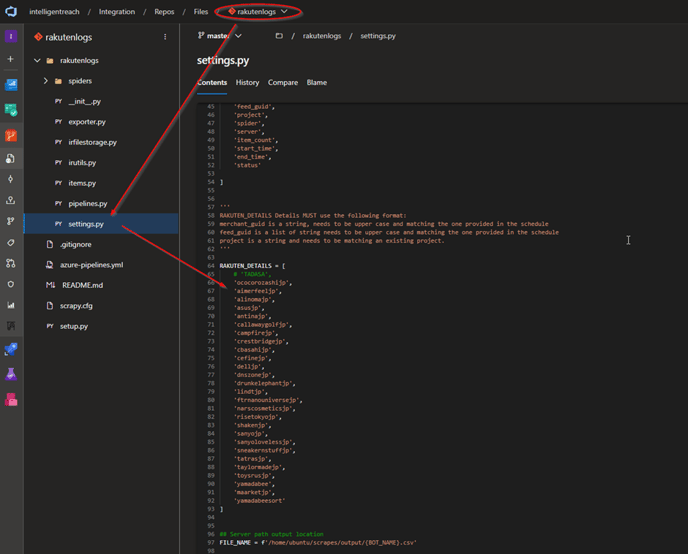Click 'callawaygolfjp' on line 71
The width and height of the screenshot is (688, 554).
click(x=263, y=325)
